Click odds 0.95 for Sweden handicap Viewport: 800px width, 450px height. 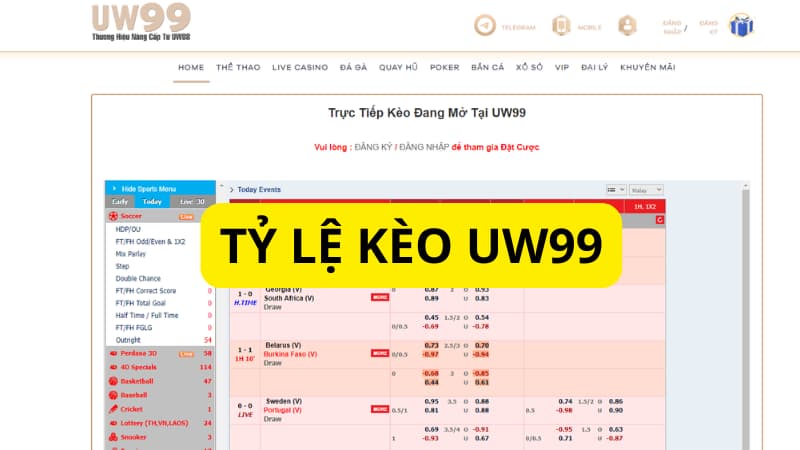(x=431, y=402)
